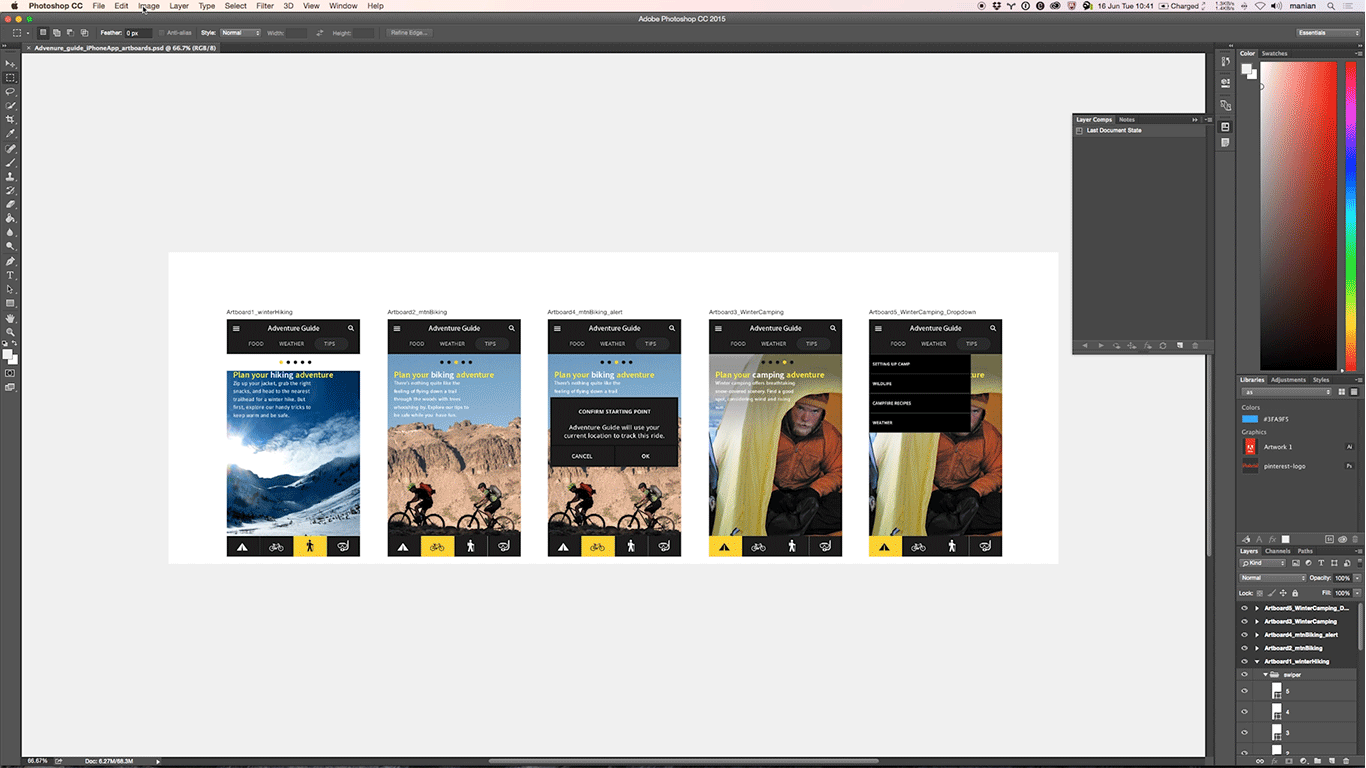Image resolution: width=1366 pixels, height=768 pixels.
Task: Open the Style dropdown in options bar
Action: click(240, 33)
